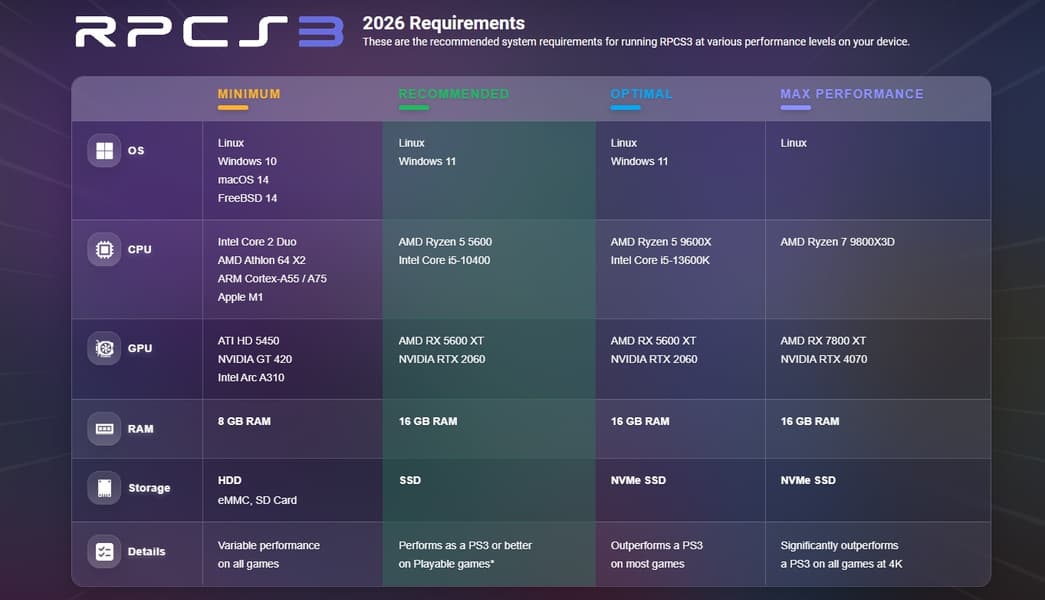
Task: Click the Storage drive icon
Action: point(104,488)
